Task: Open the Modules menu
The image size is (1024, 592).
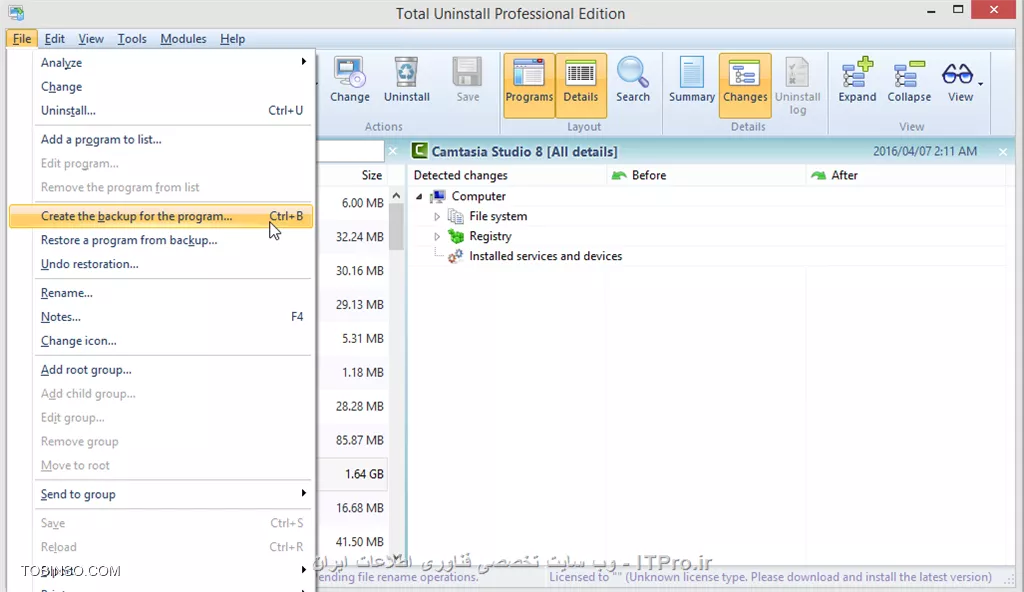Action: pos(183,39)
